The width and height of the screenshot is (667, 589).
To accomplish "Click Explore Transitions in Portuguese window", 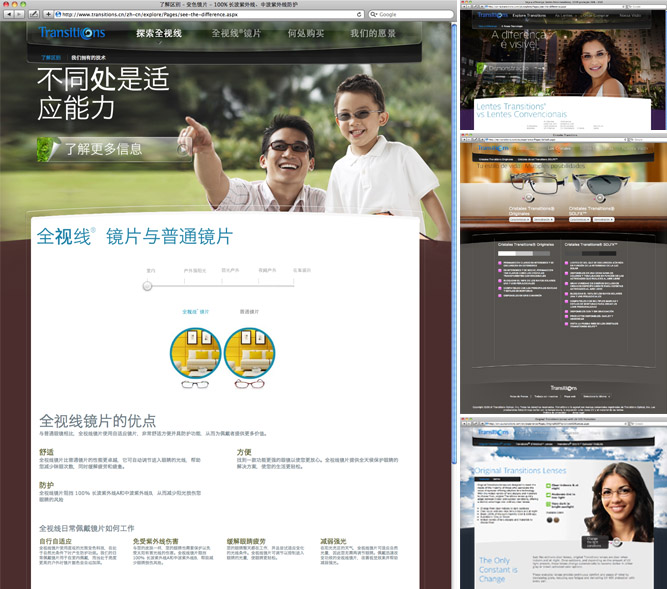I will [x=529, y=15].
